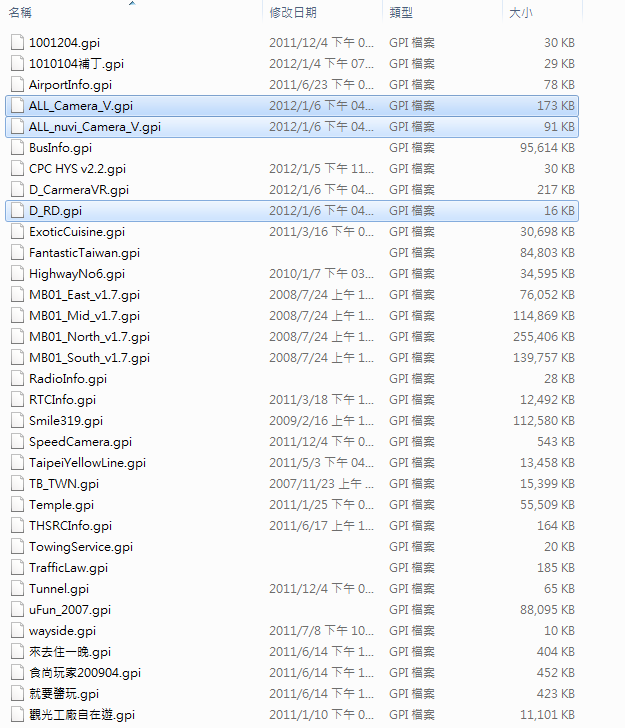625x728 pixels.
Task: Click the file icon of D_CarmeraVR.gpi
Action: pyautogui.click(x=18, y=189)
